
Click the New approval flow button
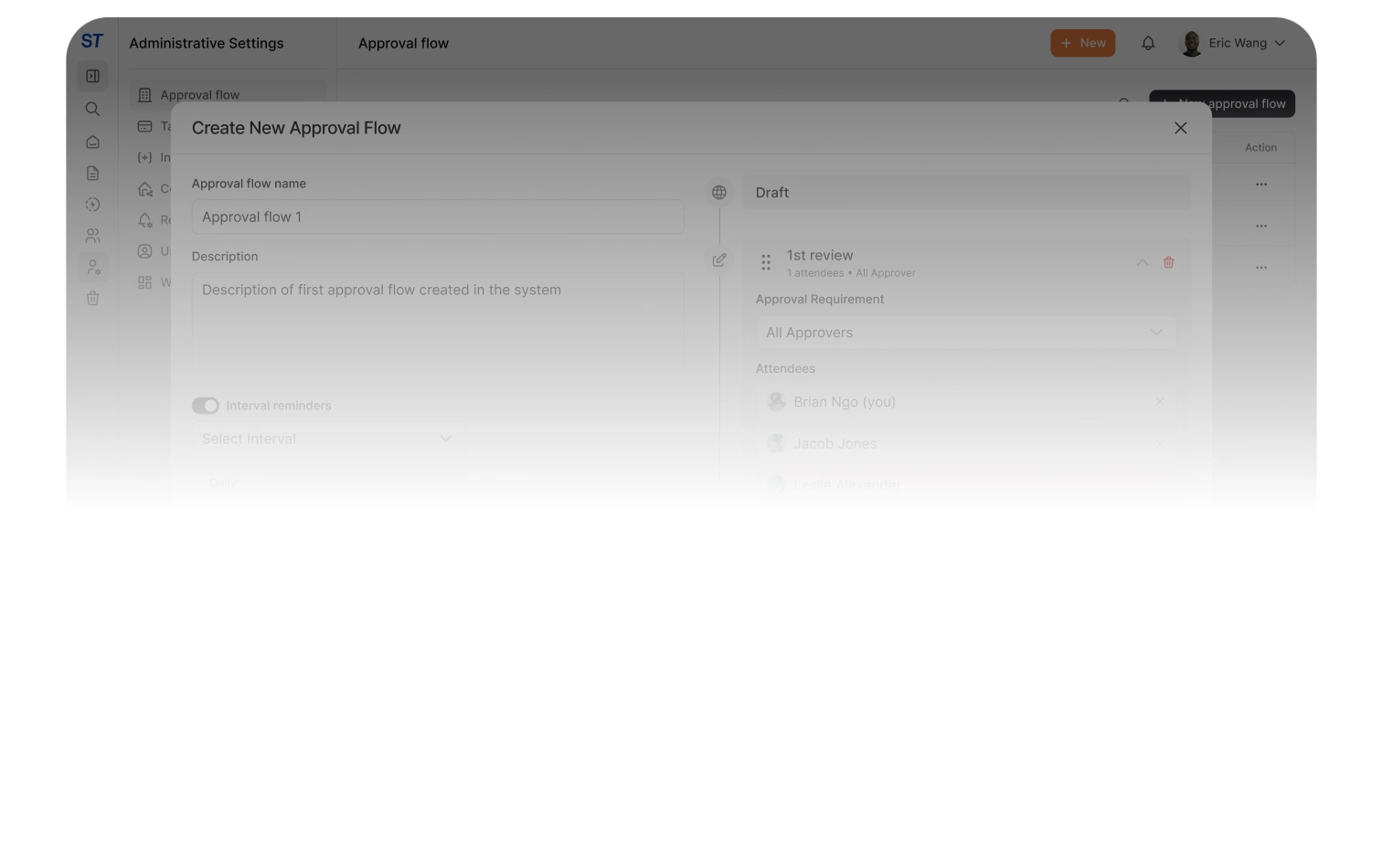[x=1221, y=103]
